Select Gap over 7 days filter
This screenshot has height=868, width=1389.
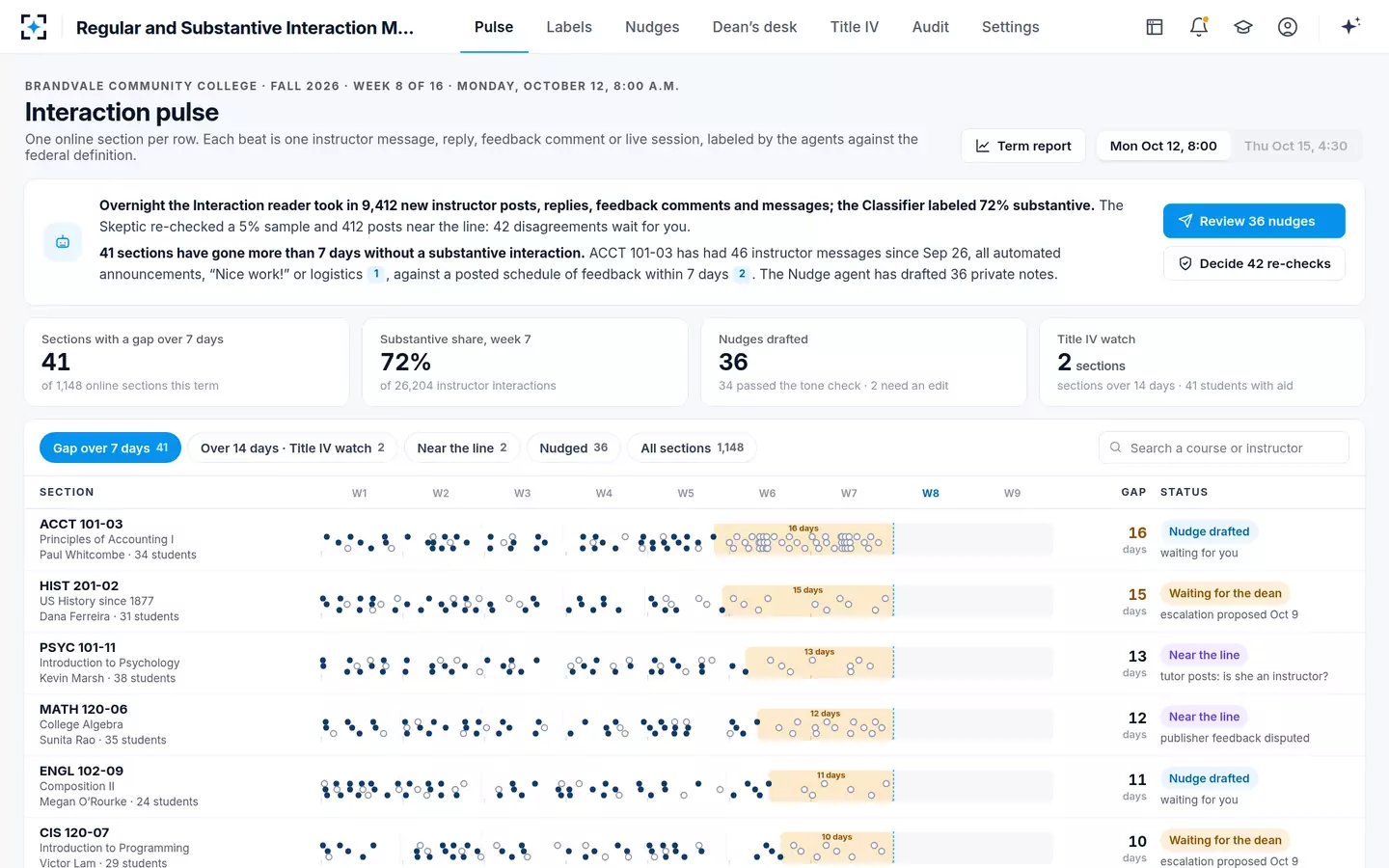(x=110, y=448)
